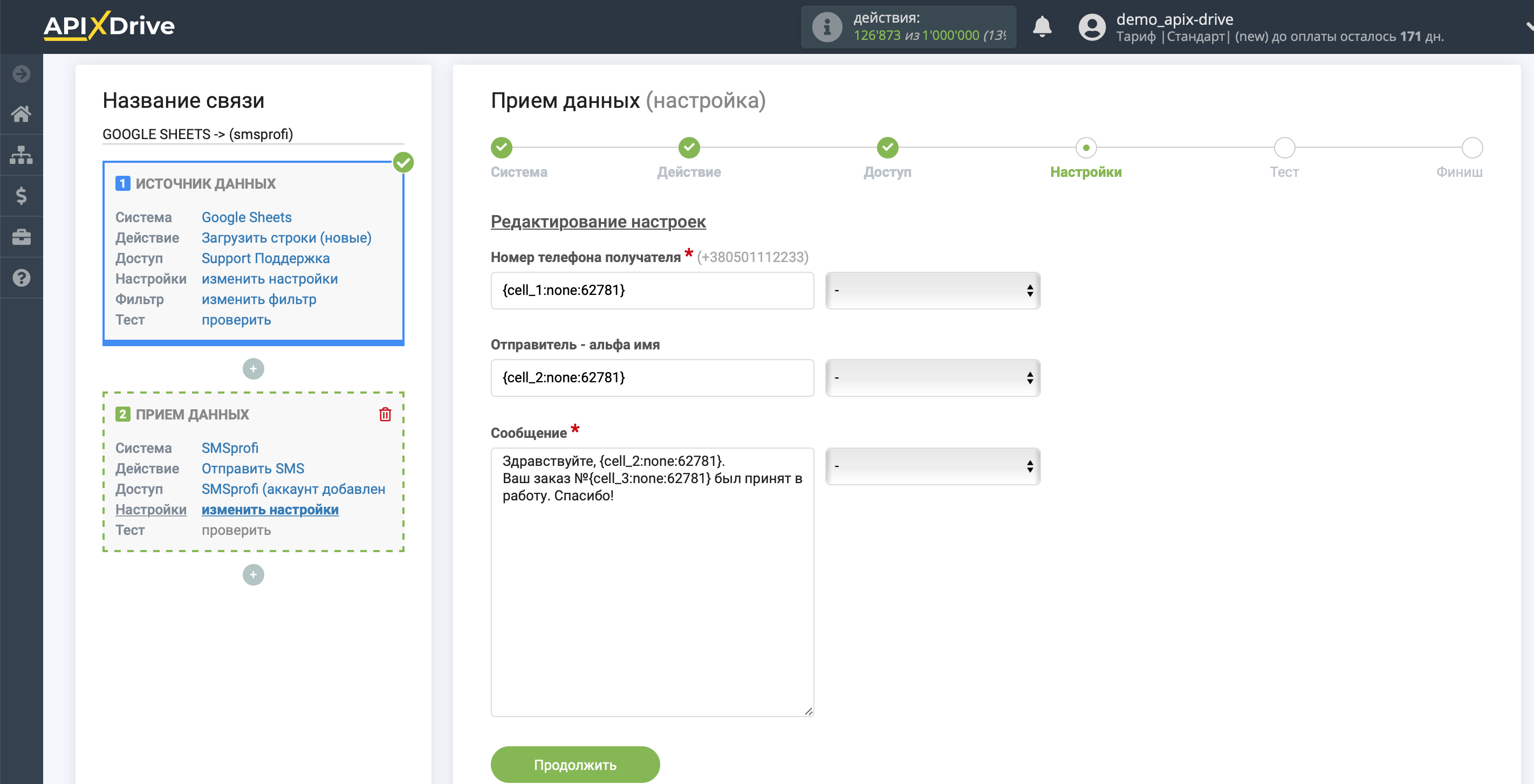
Task: Open the Доступ step label
Action: click(887, 172)
